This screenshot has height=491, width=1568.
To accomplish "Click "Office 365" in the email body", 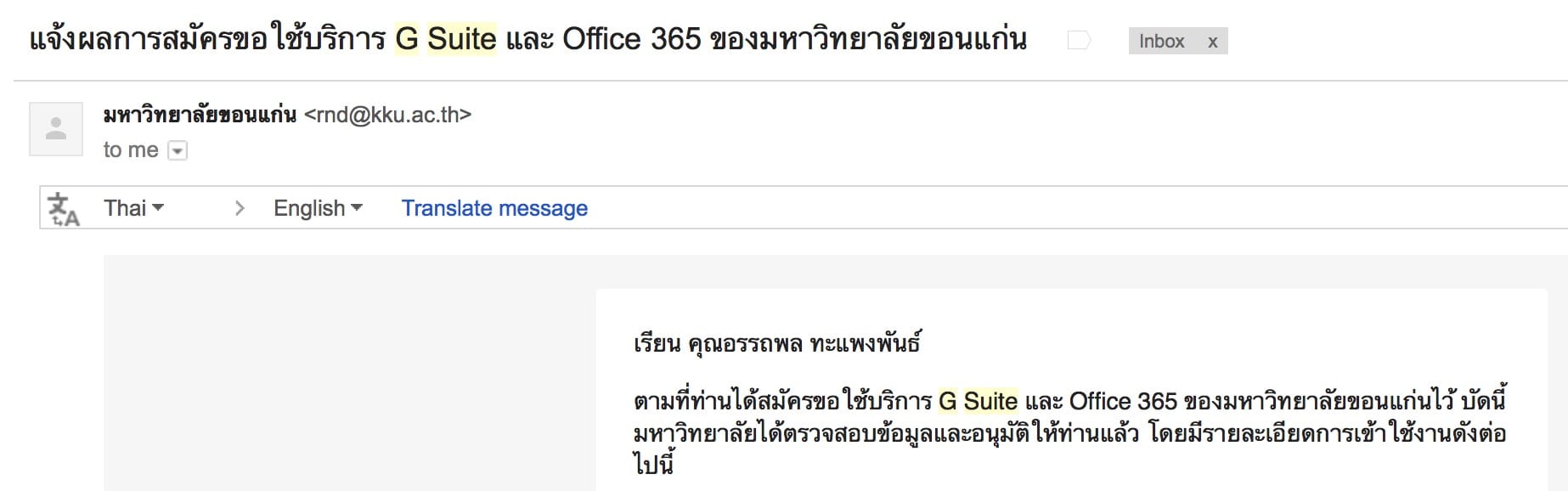I will point(1122,401).
